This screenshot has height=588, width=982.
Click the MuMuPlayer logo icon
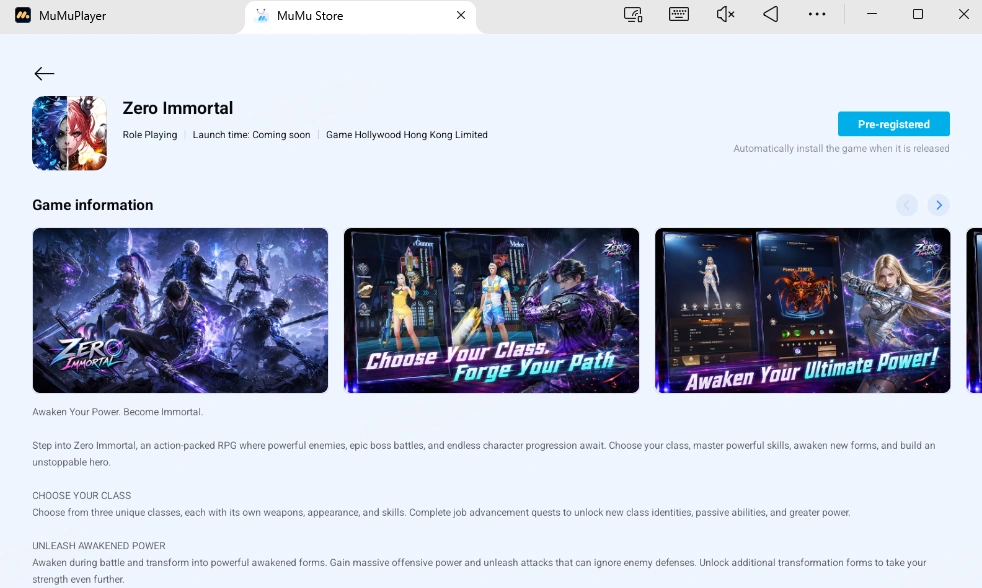tap(23, 15)
